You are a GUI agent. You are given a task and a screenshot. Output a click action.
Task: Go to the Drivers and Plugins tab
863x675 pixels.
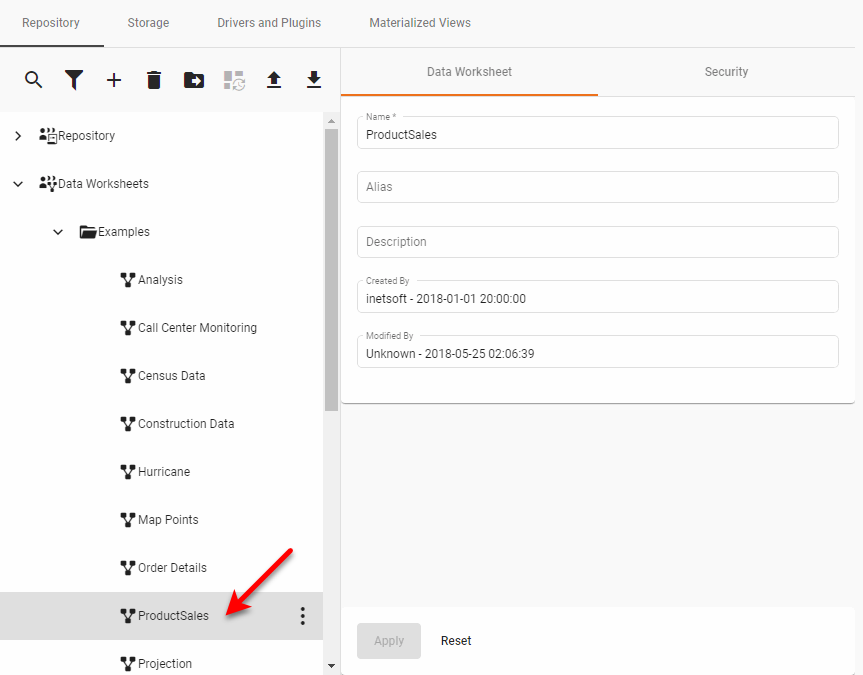point(268,22)
